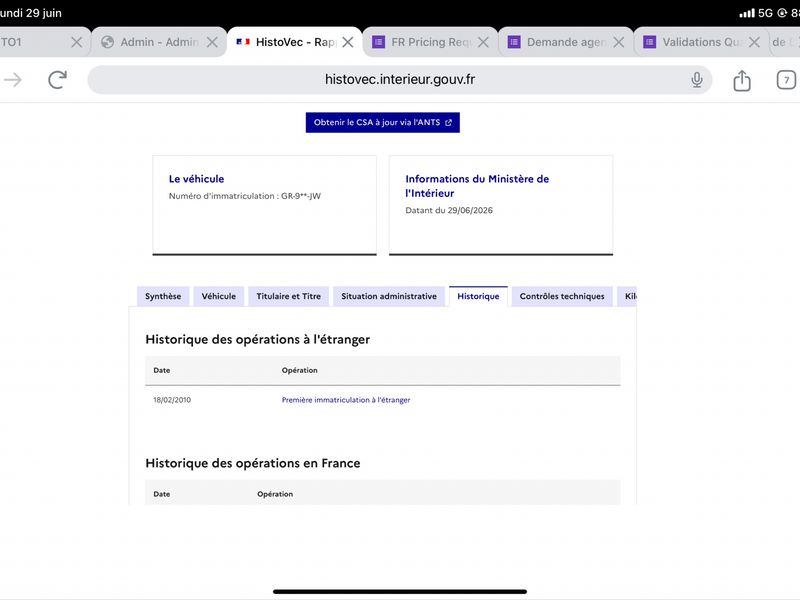Select the Historique tab

point(478,296)
